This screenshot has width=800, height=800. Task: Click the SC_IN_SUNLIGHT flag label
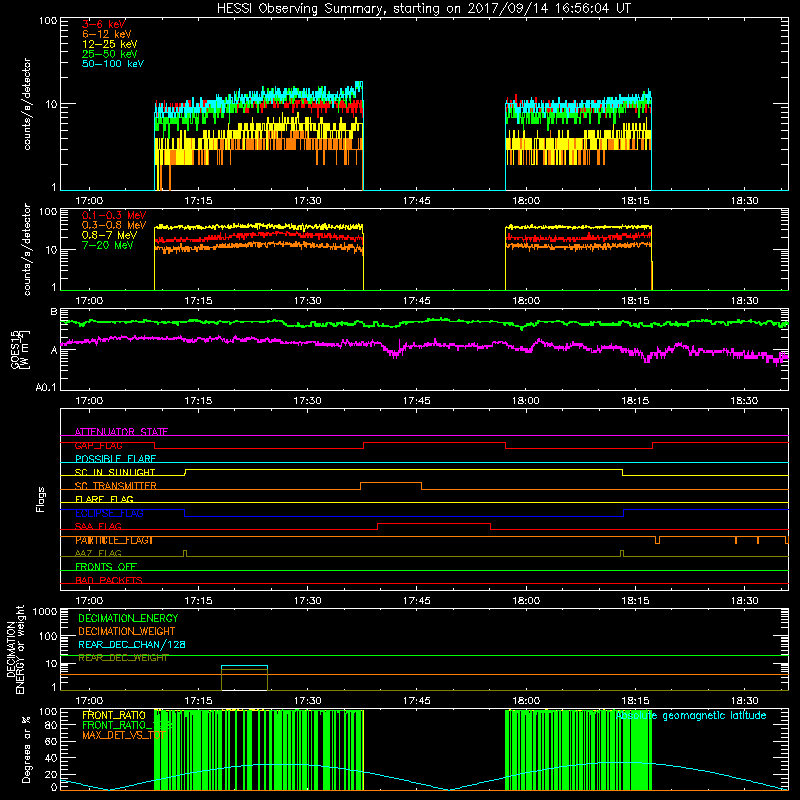click(115, 472)
